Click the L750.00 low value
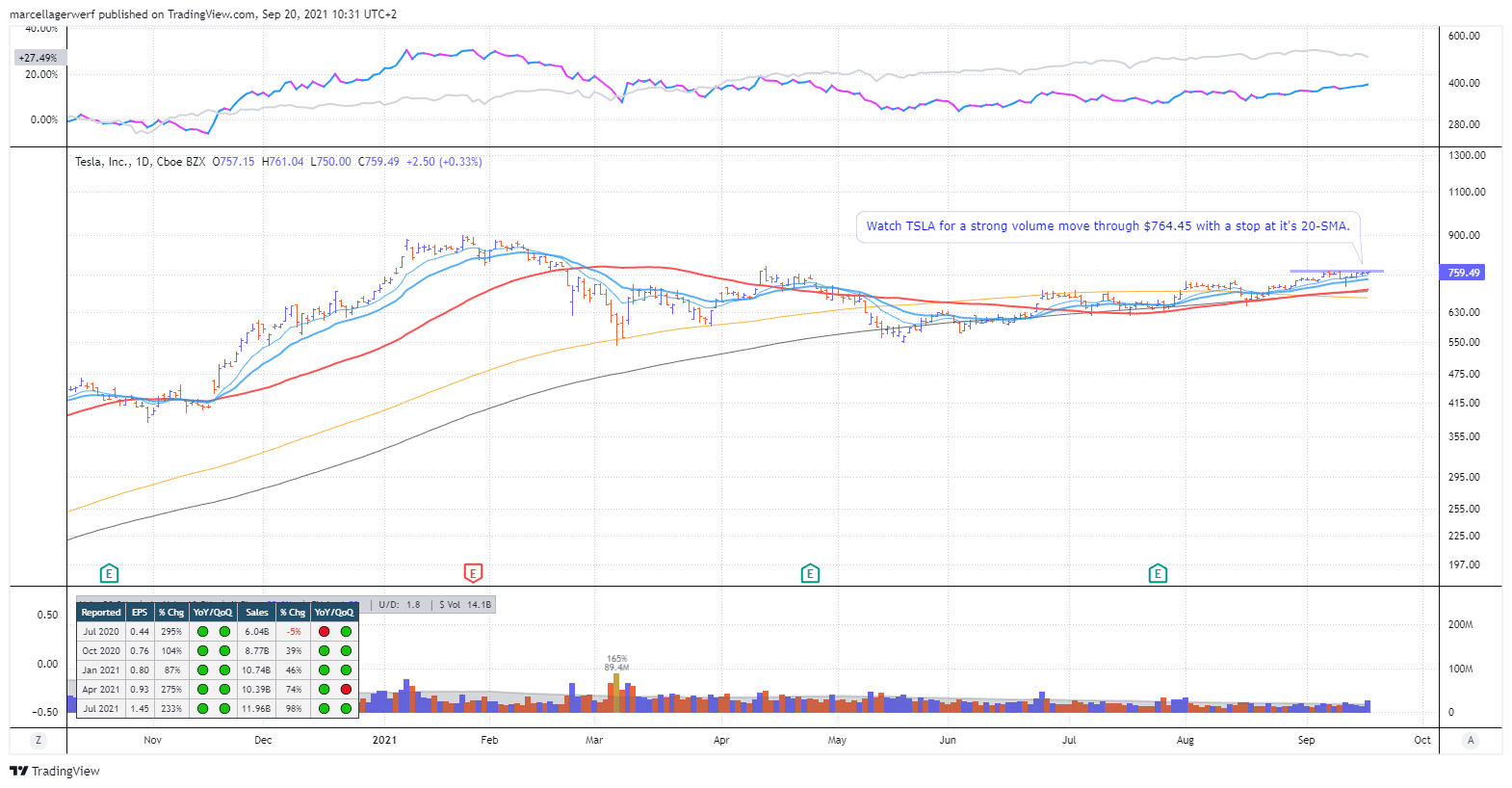Image resolution: width=1512 pixels, height=788 pixels. tap(330, 162)
